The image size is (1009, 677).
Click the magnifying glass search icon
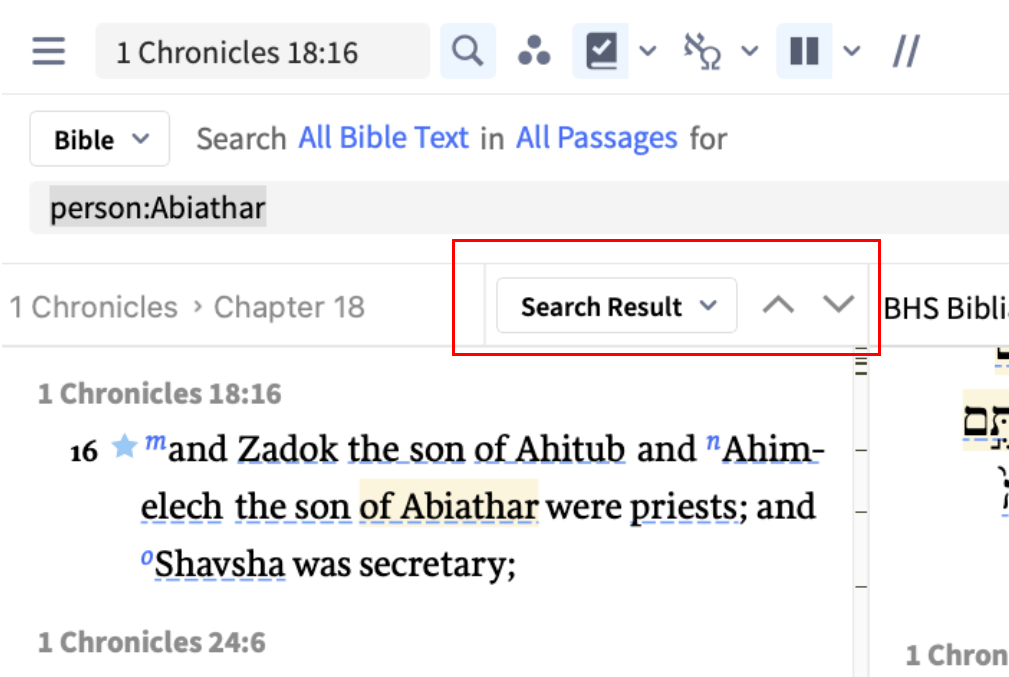tap(467, 51)
